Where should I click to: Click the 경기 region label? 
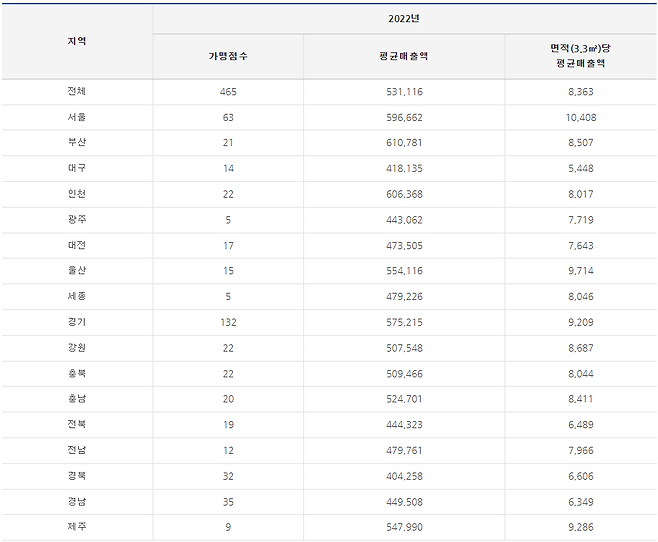pyautogui.click(x=76, y=322)
